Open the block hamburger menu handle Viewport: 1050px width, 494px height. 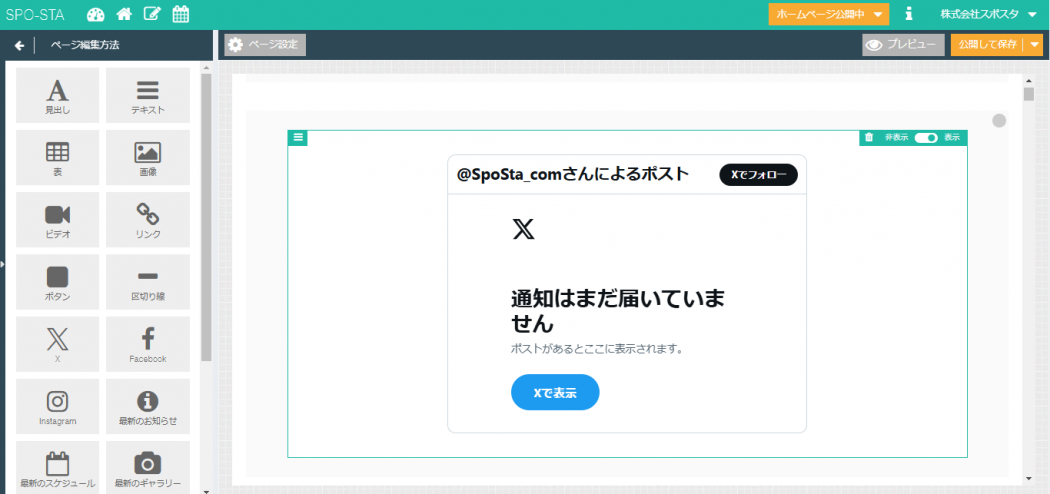[x=298, y=138]
